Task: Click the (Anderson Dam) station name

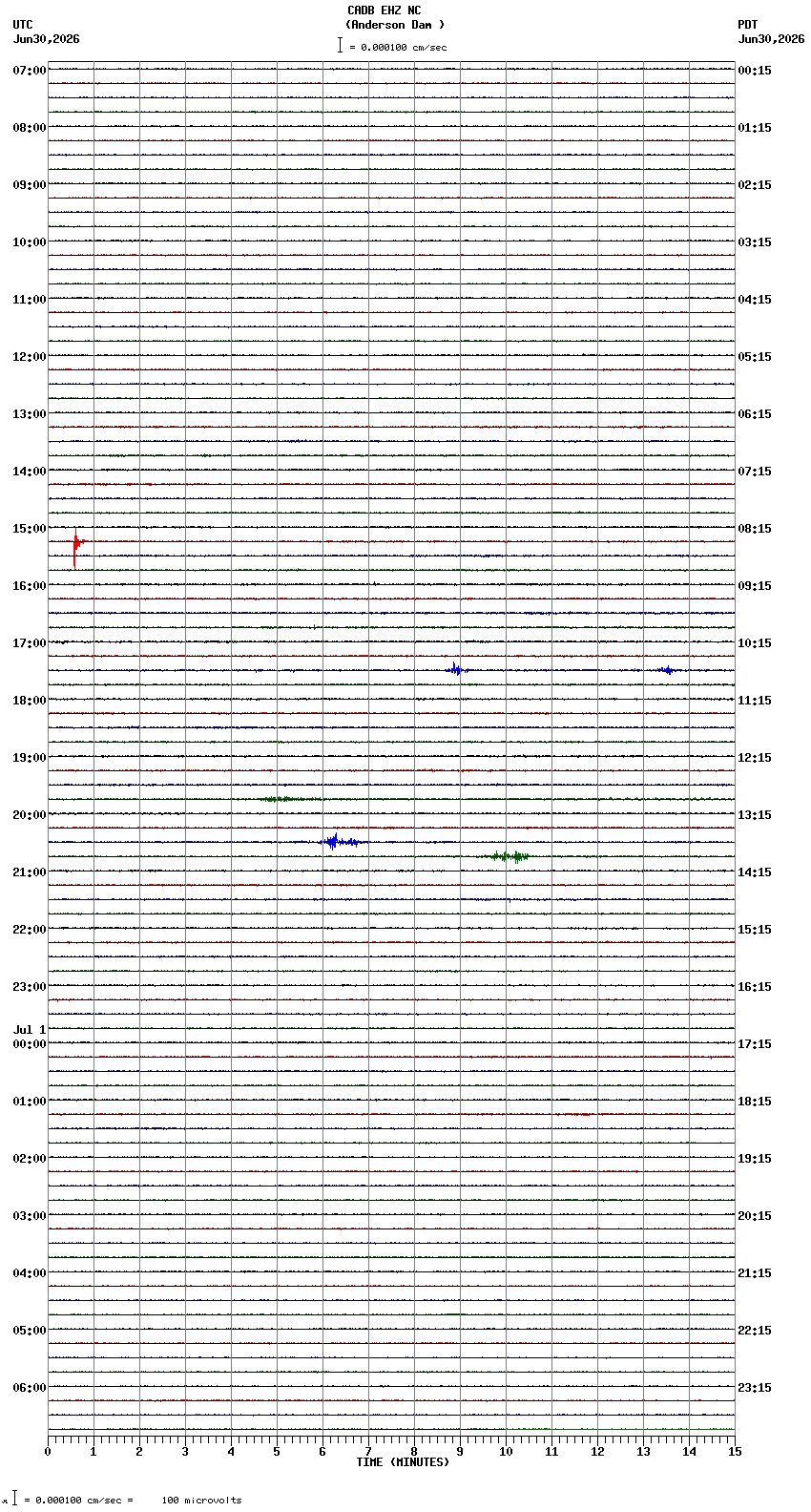Action: pyautogui.click(x=395, y=25)
